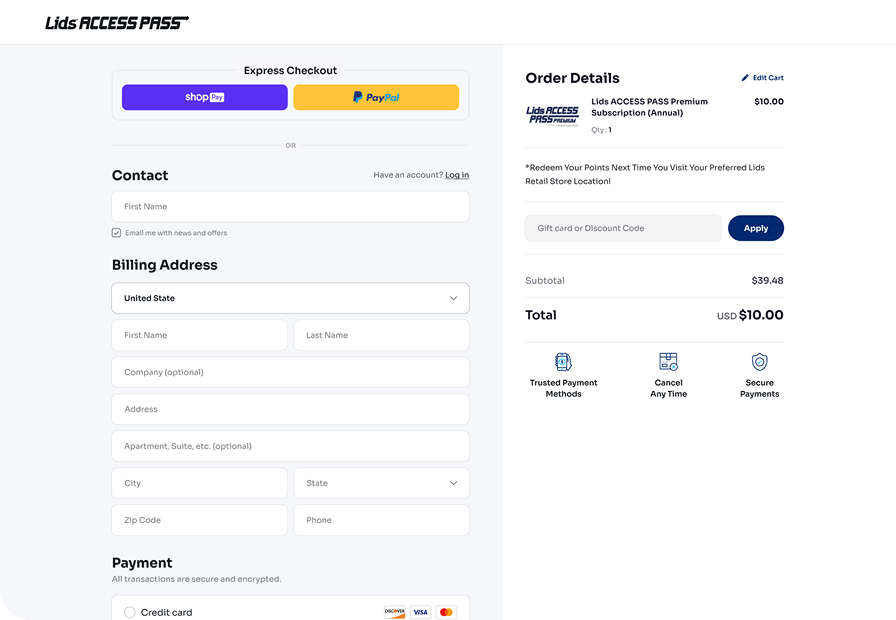Click the Cancel Any Time icon

[x=668, y=362]
